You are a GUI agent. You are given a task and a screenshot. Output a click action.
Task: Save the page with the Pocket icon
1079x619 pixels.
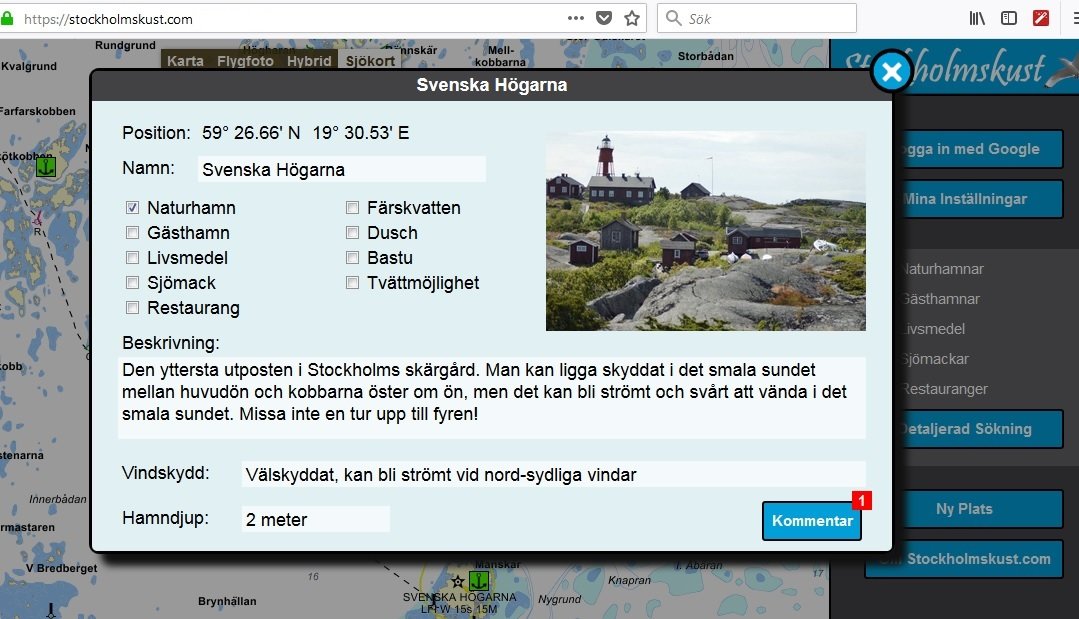(602, 18)
